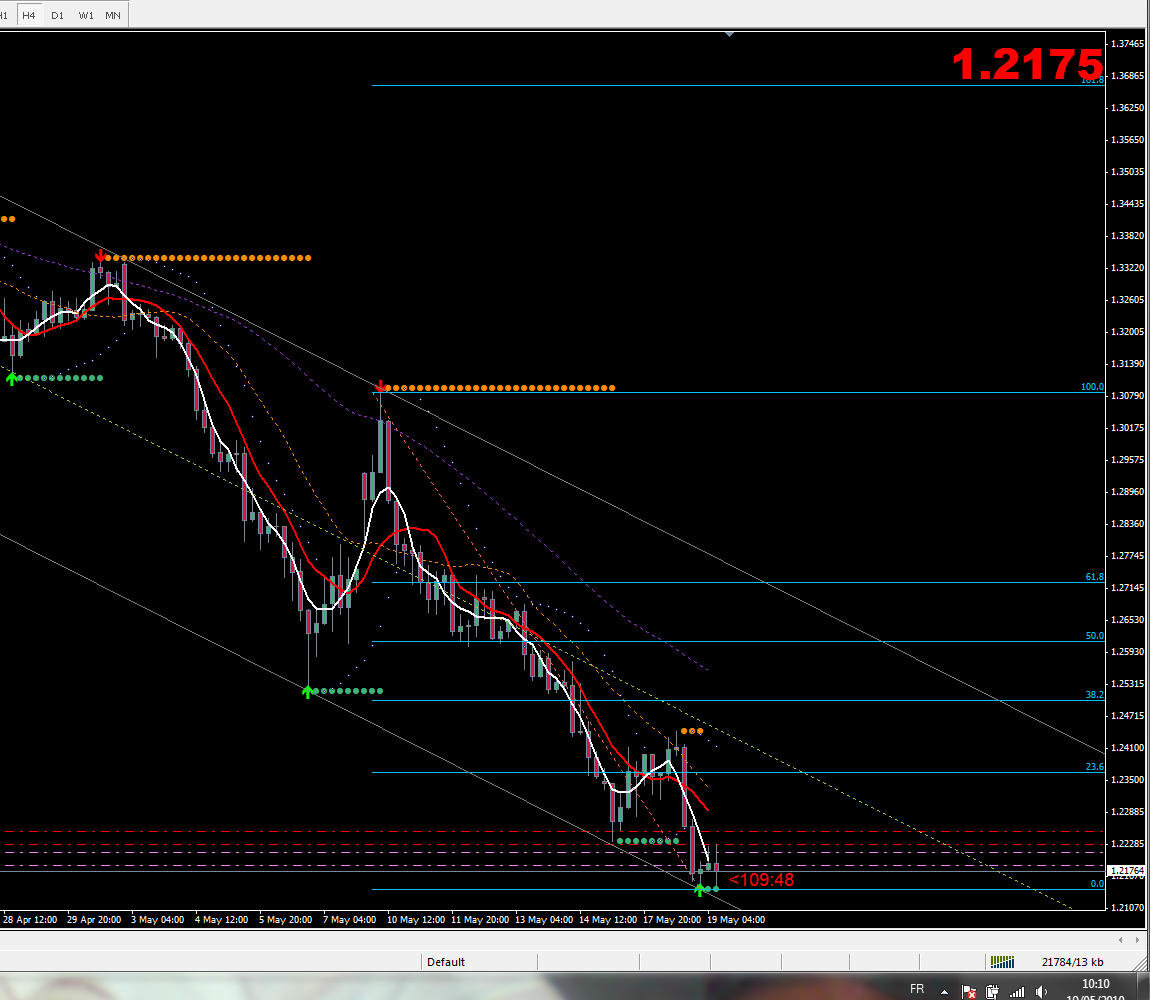Click 1.24100 on the price scale
Image resolution: width=1150 pixels, height=1000 pixels.
pos(1127,748)
